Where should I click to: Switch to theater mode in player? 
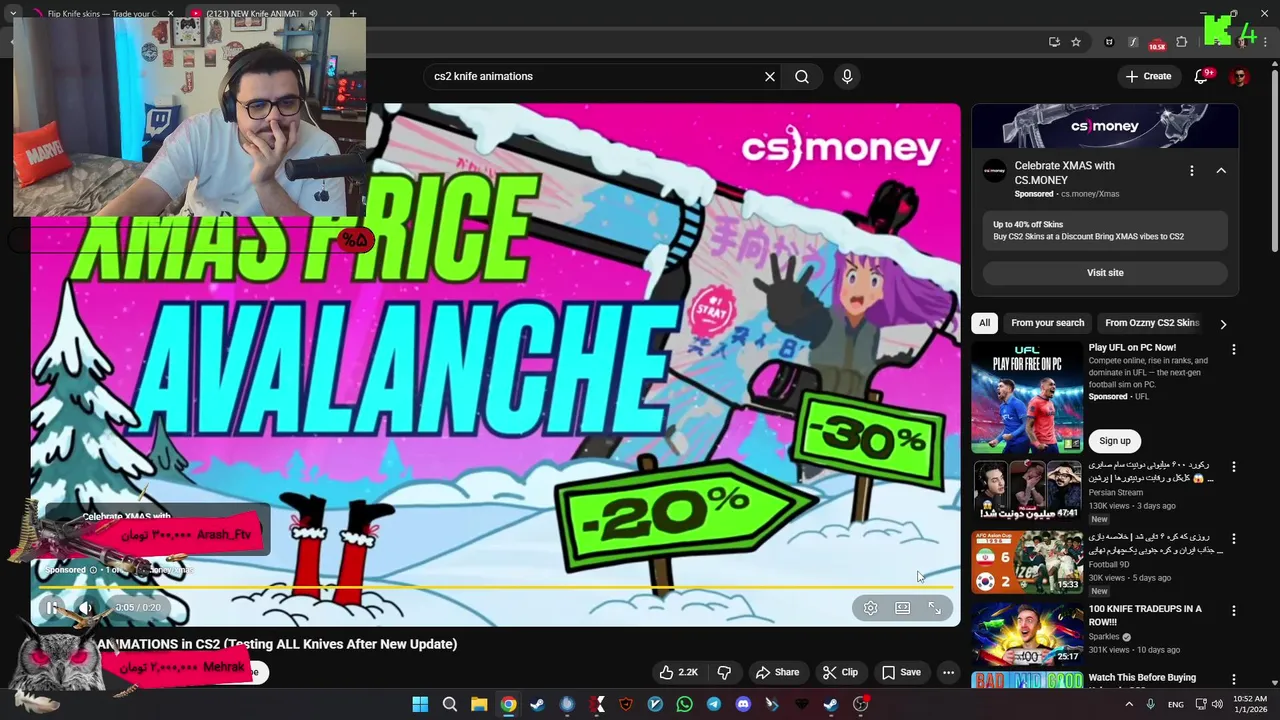902,608
